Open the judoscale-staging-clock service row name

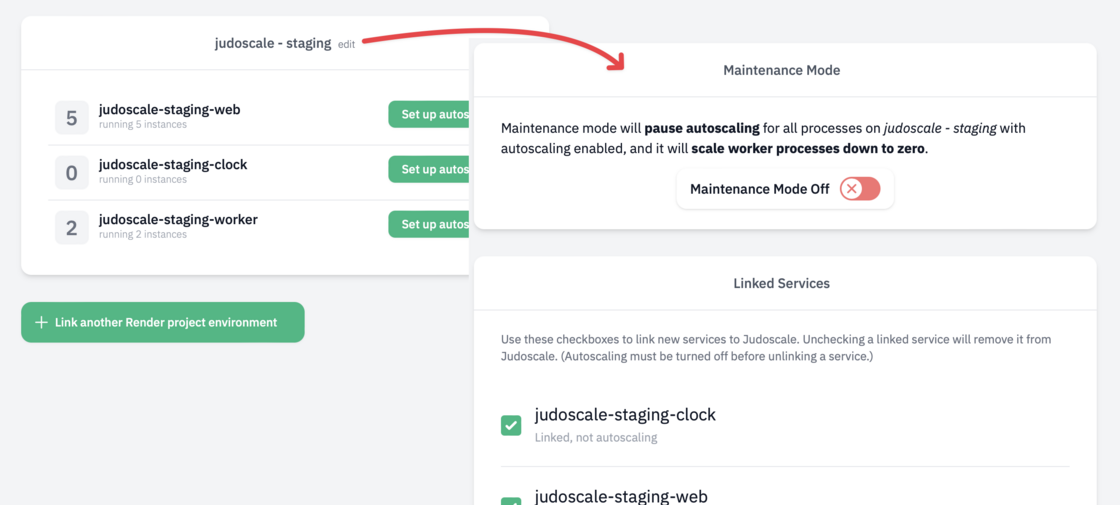pos(173,164)
